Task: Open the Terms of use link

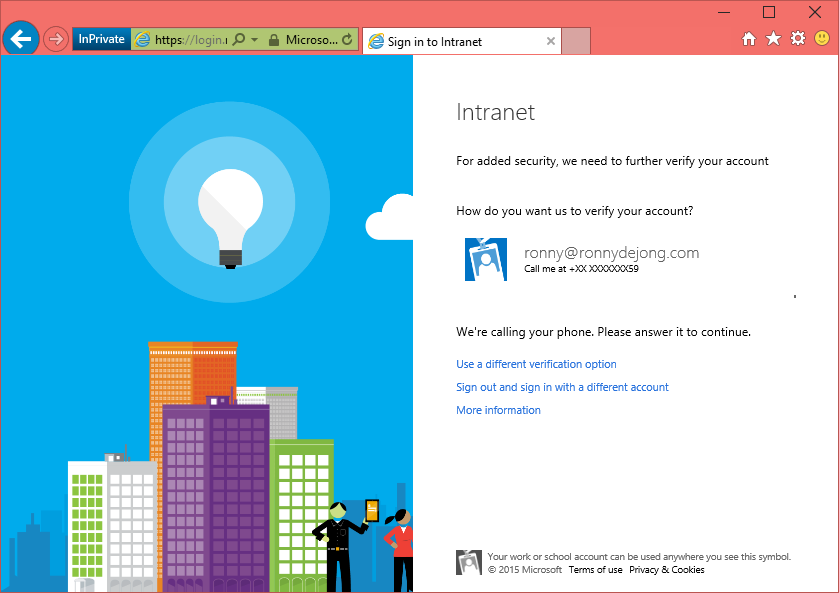Action: point(595,570)
